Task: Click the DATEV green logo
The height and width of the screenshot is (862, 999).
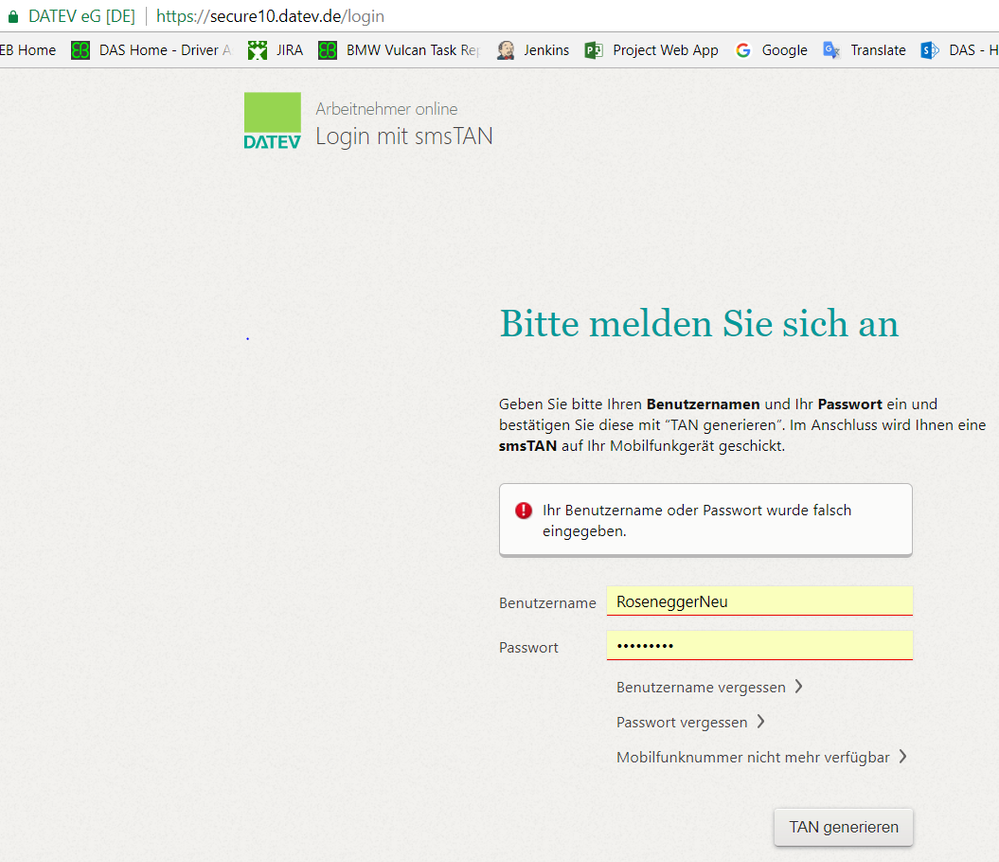Action: 272,121
